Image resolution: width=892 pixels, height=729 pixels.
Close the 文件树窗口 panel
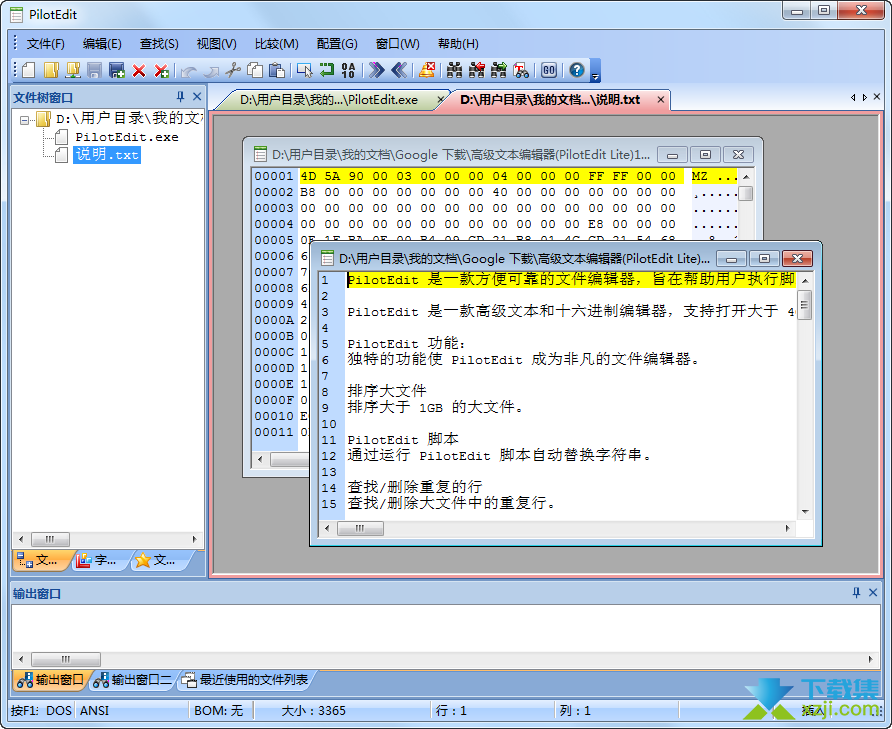point(197,97)
